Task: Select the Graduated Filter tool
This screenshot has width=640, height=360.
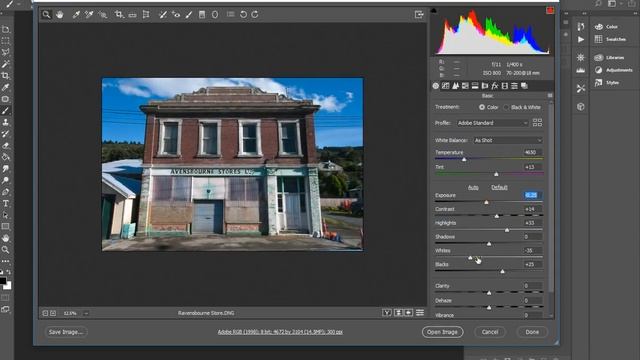Action: [x=202, y=15]
